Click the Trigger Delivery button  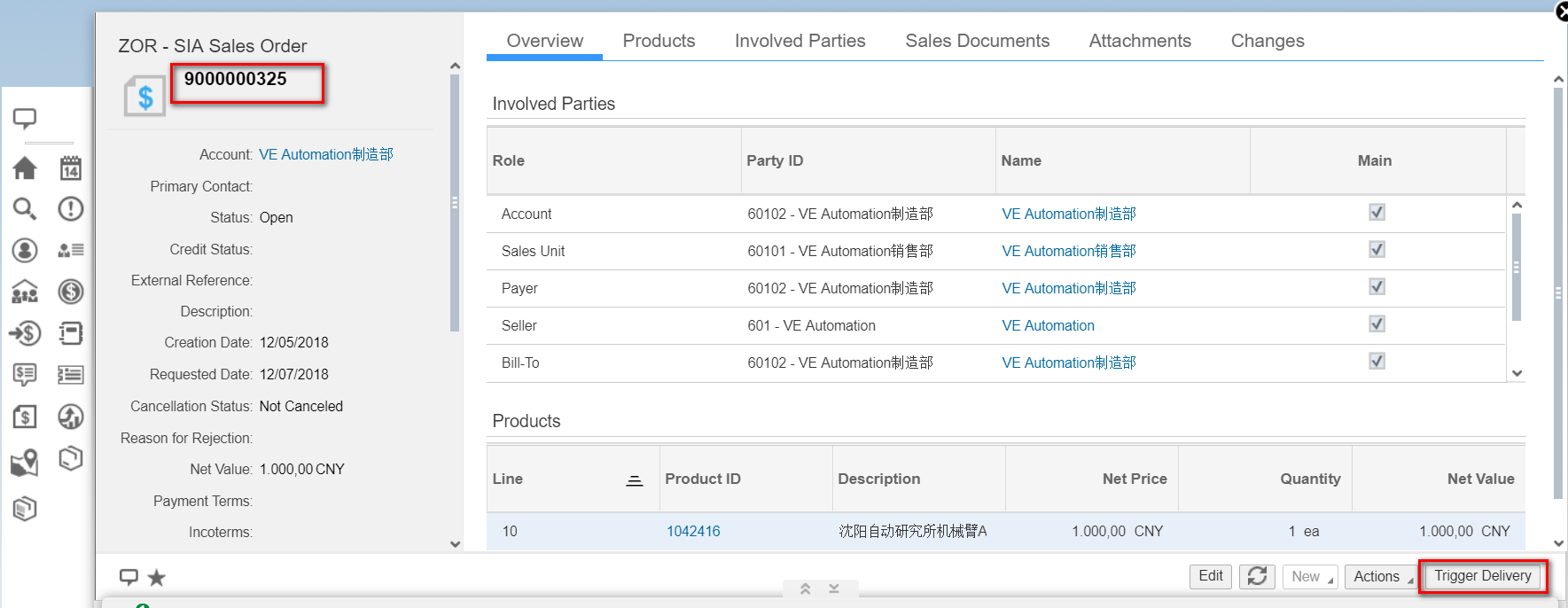pyautogui.click(x=1483, y=576)
